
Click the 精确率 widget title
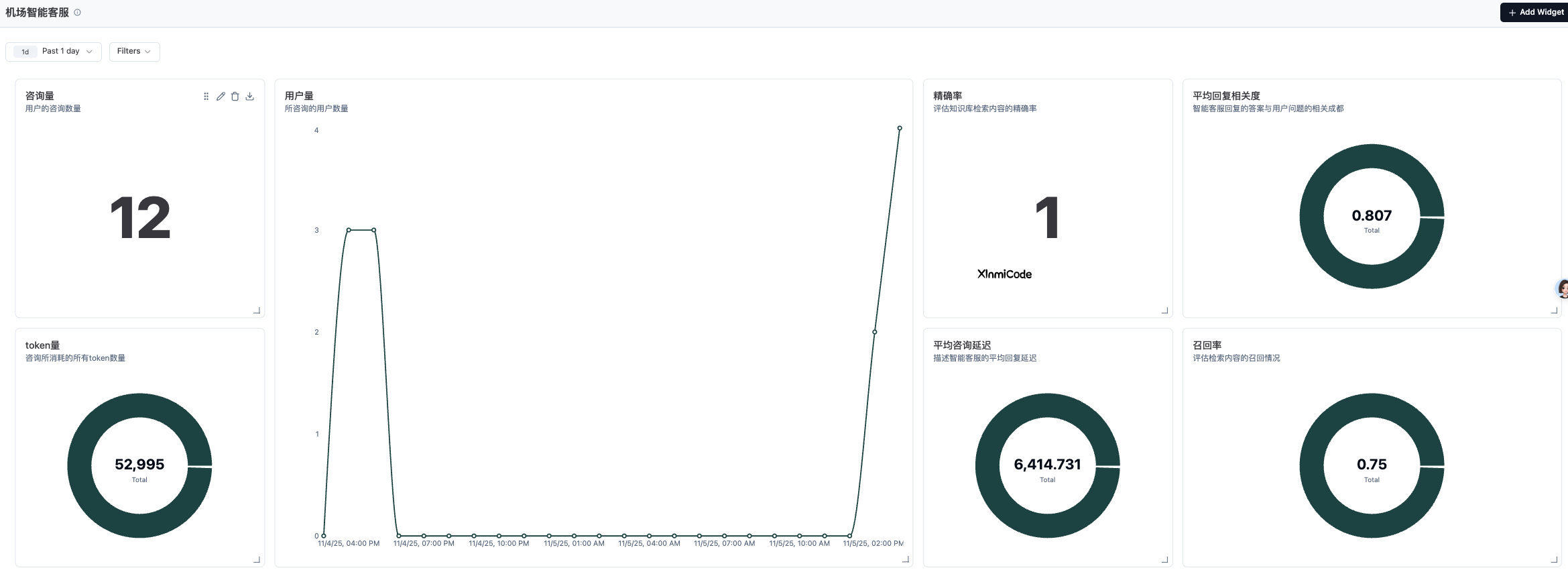pyautogui.click(x=948, y=96)
